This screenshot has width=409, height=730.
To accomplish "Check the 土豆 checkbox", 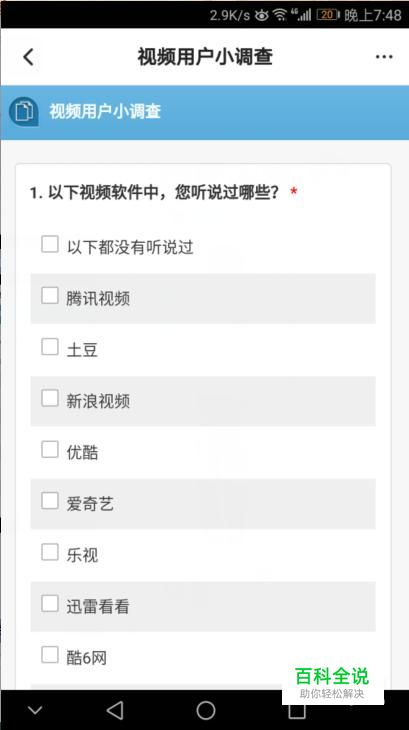I will coord(50,346).
